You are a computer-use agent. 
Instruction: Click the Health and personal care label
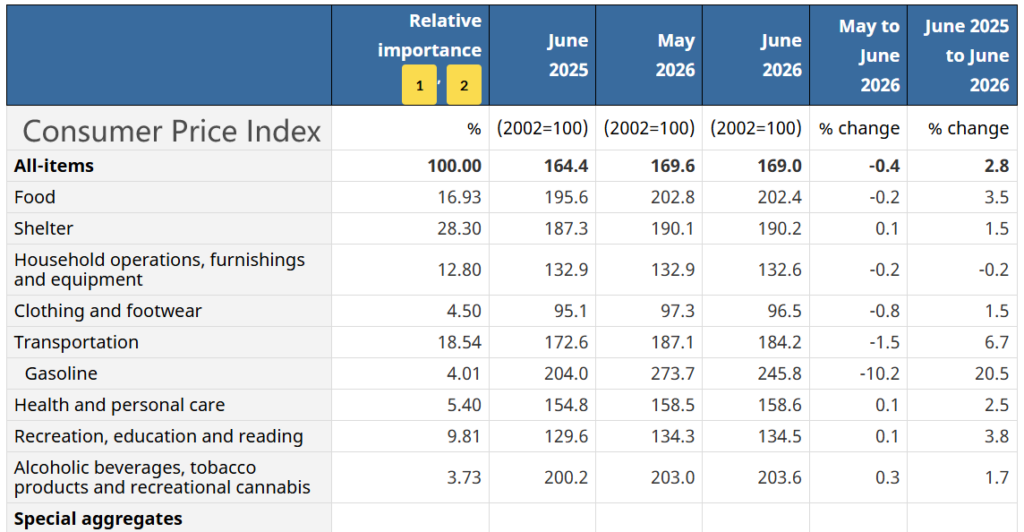point(120,405)
